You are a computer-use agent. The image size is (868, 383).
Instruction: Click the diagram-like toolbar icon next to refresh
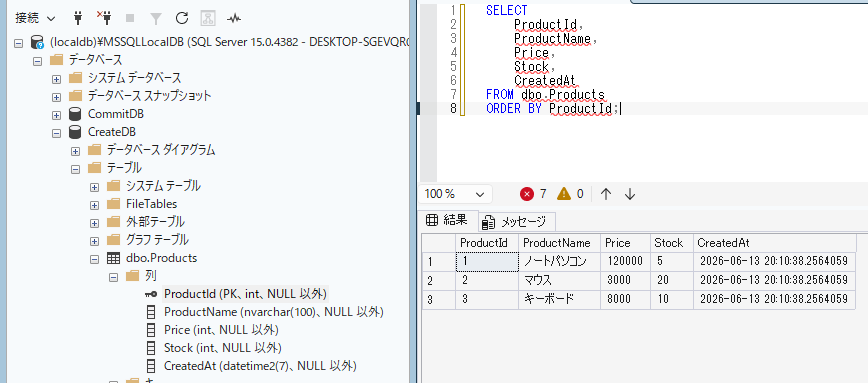tap(208, 18)
